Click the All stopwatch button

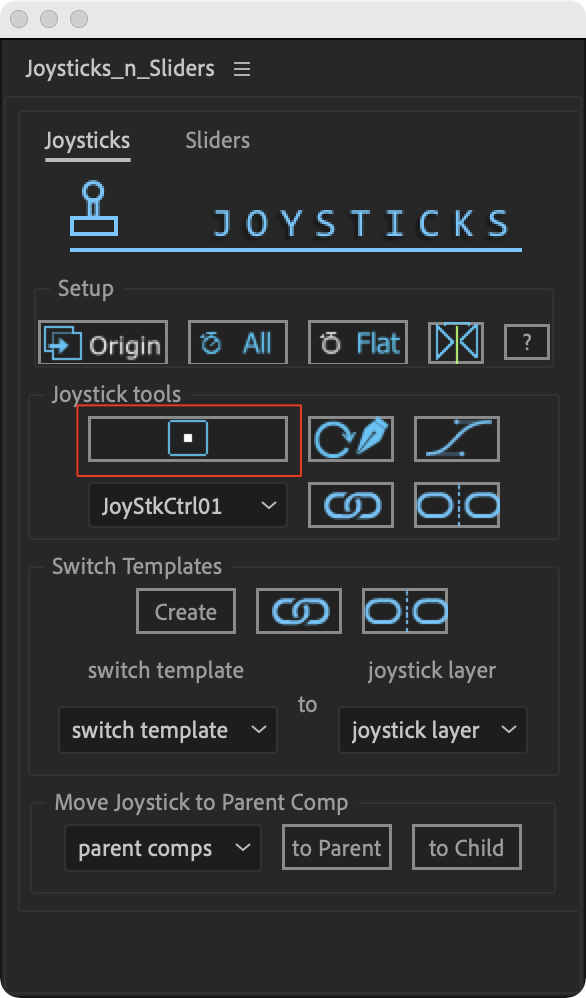click(x=238, y=342)
